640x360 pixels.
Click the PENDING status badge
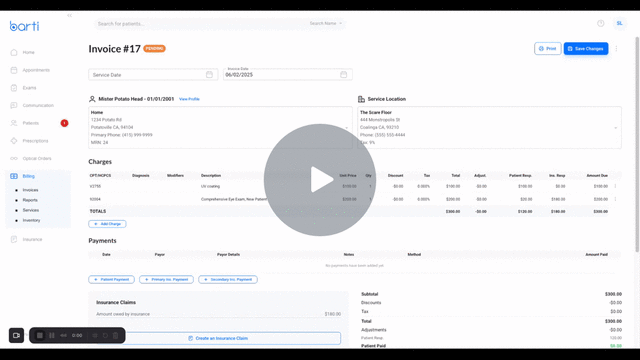tap(154, 49)
